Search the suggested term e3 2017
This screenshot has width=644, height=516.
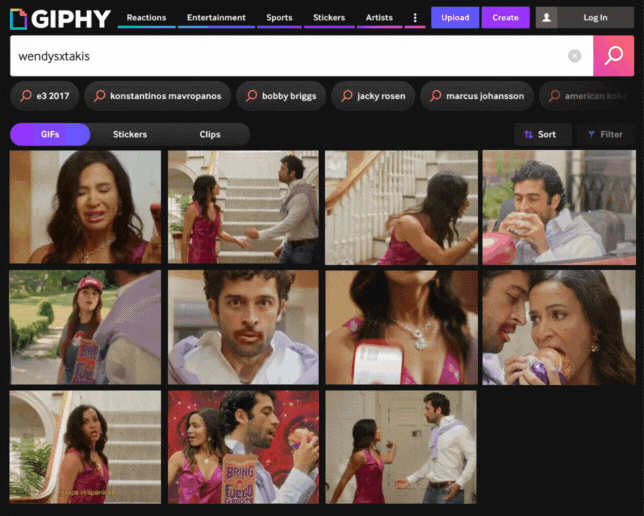(45, 96)
